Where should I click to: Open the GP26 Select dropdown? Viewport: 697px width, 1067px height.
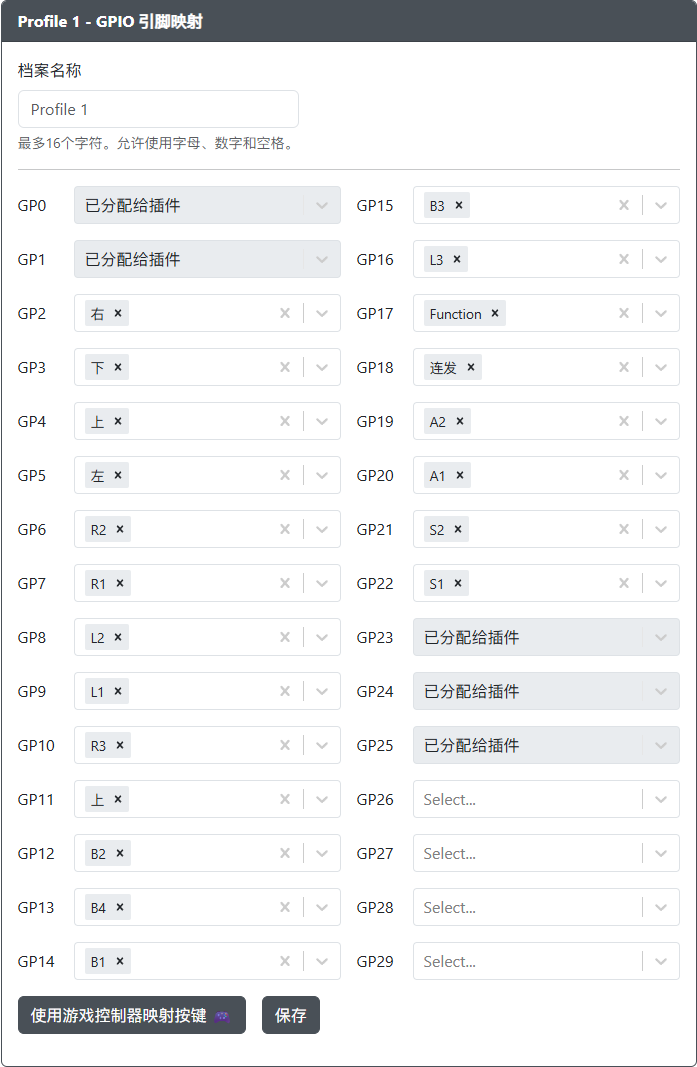pyautogui.click(x=528, y=799)
